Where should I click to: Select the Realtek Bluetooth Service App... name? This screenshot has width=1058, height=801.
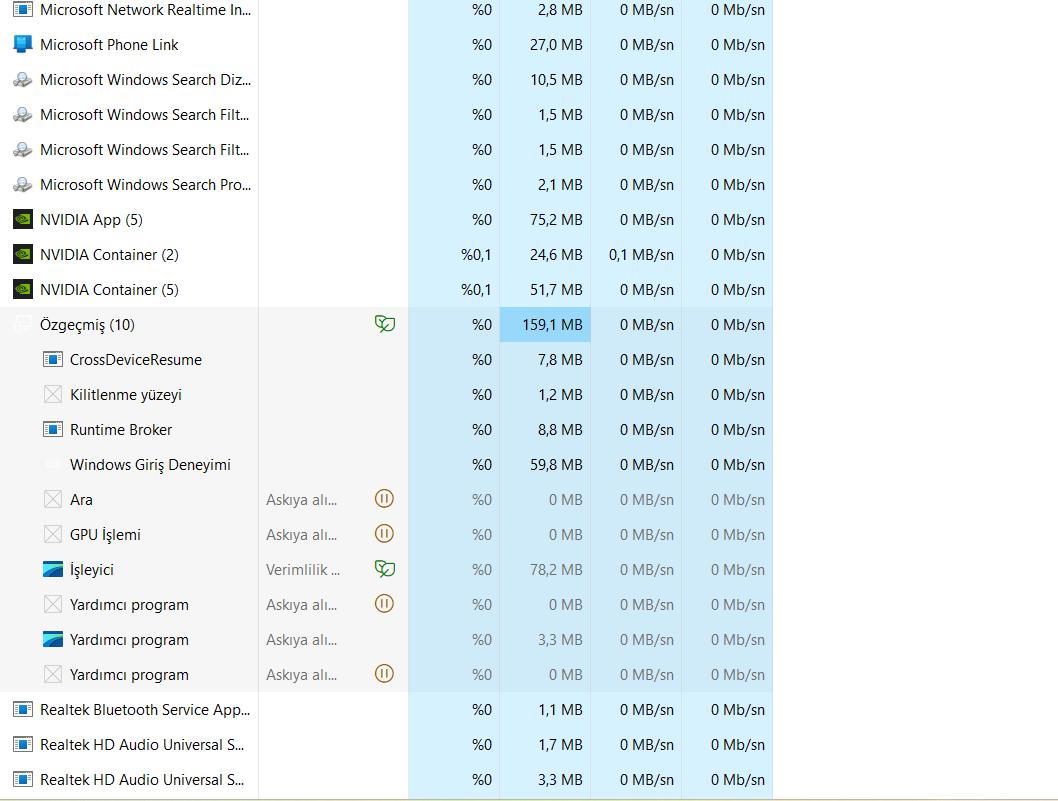pos(145,709)
